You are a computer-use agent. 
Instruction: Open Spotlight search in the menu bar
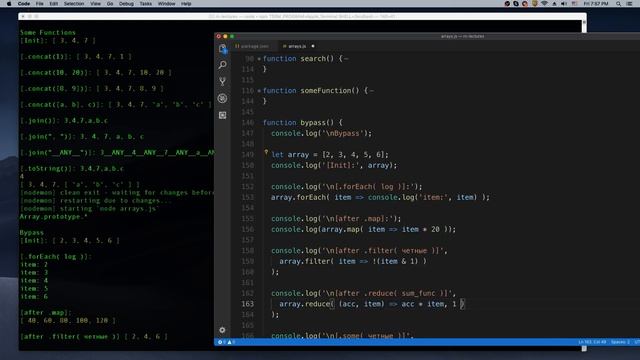pos(619,4)
